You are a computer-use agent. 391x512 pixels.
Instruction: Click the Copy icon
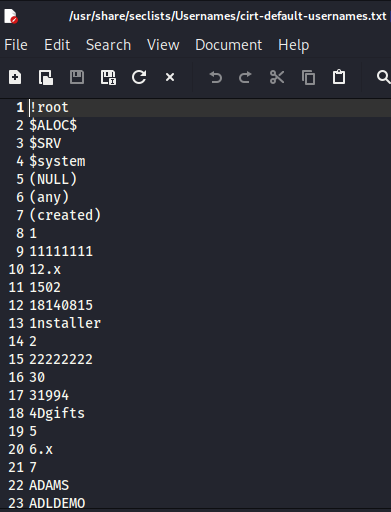tap(308, 77)
